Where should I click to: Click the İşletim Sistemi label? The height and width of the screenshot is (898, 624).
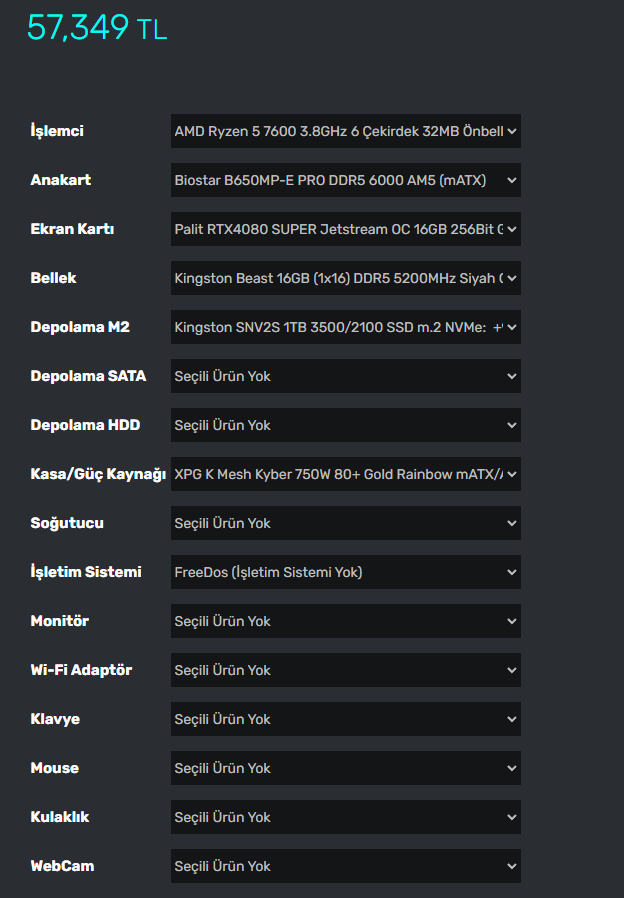pyautogui.click(x=86, y=572)
